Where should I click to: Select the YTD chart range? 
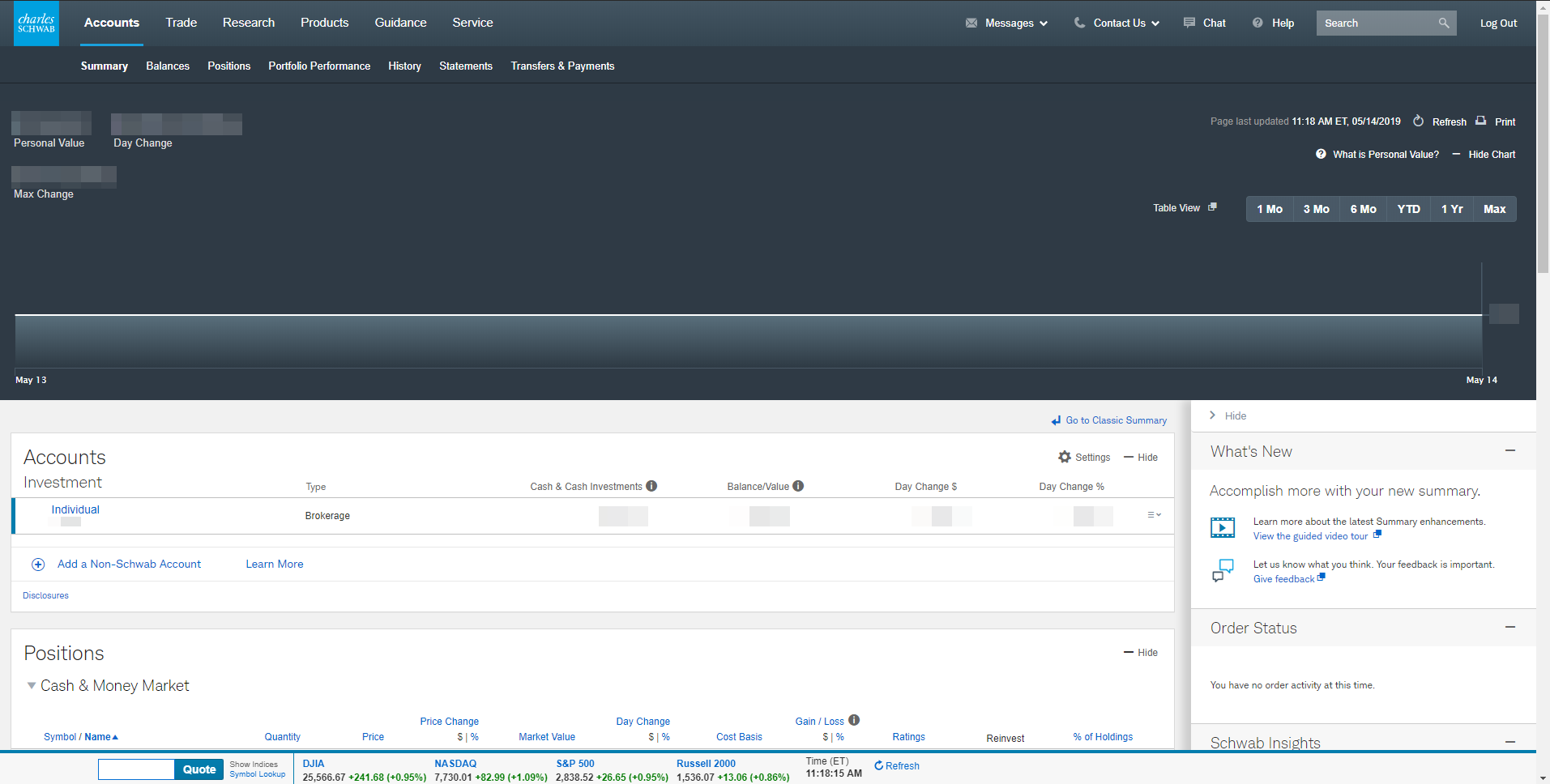click(x=1408, y=209)
